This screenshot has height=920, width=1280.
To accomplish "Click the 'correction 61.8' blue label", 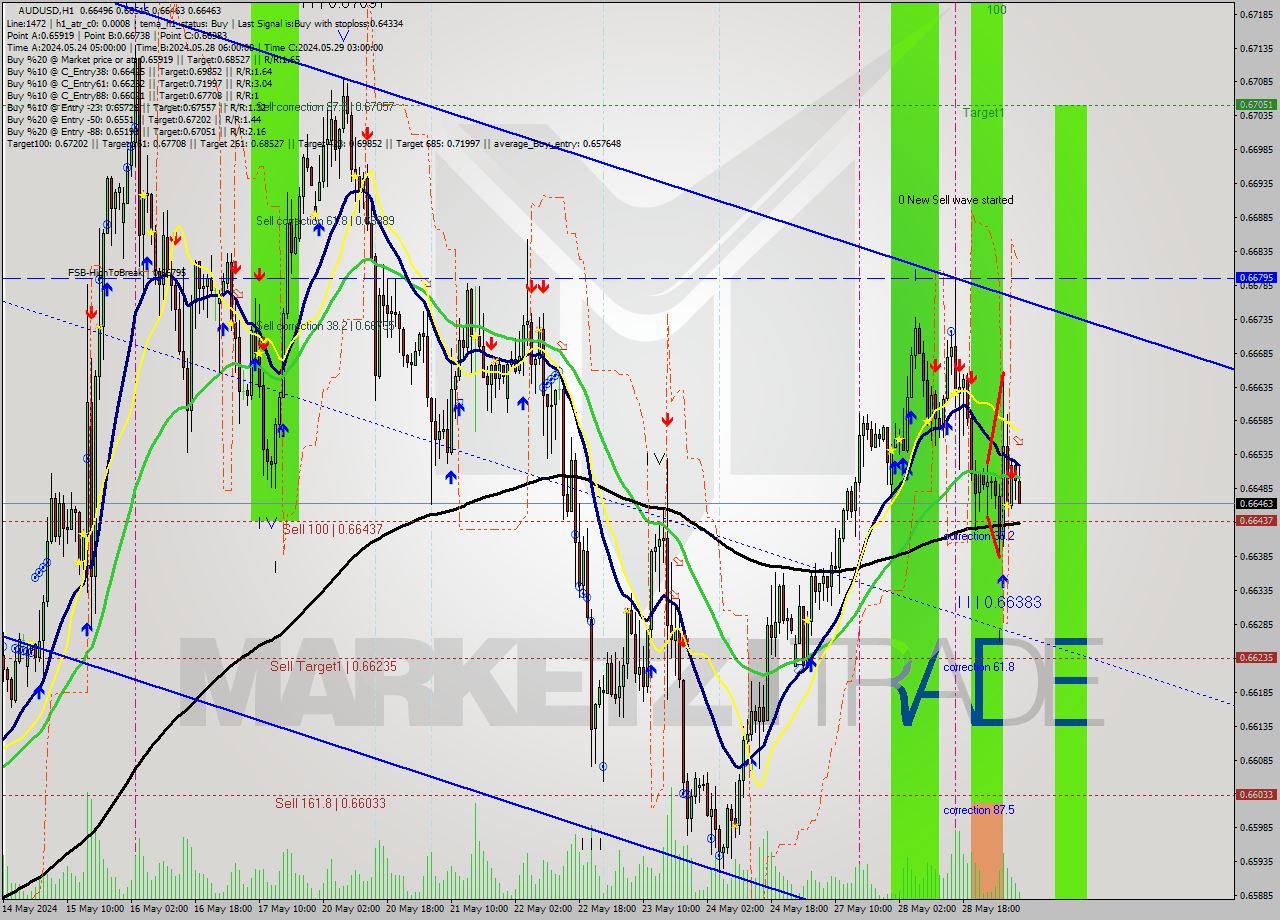I will 979,667.
